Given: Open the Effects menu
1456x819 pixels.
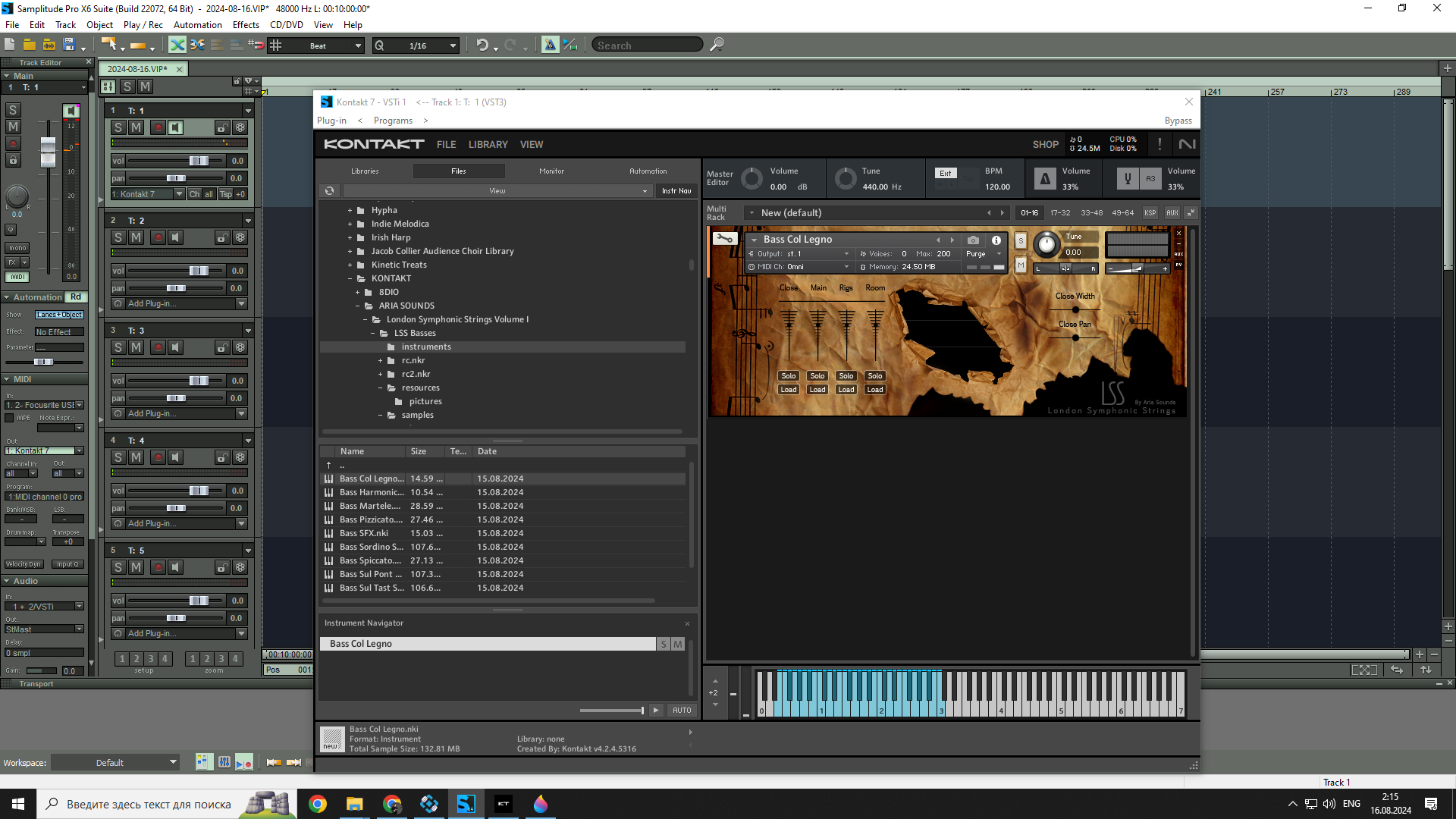Looking at the screenshot, I should pos(246,24).
